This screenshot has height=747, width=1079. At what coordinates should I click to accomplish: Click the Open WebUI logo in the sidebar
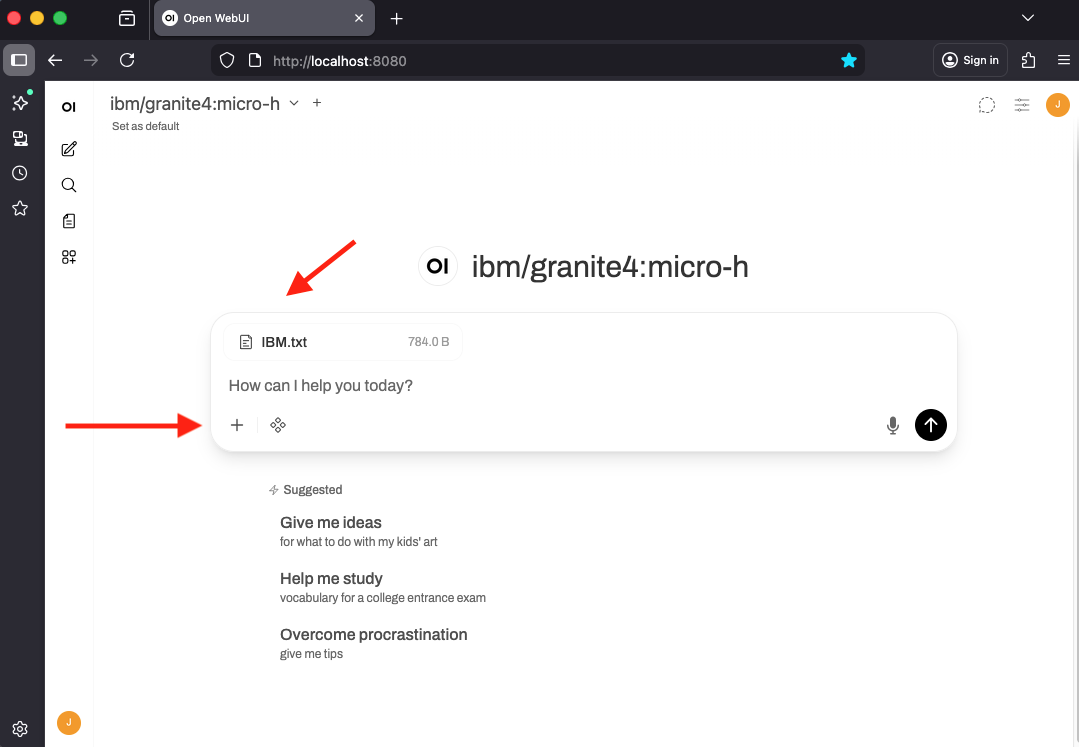coord(68,106)
